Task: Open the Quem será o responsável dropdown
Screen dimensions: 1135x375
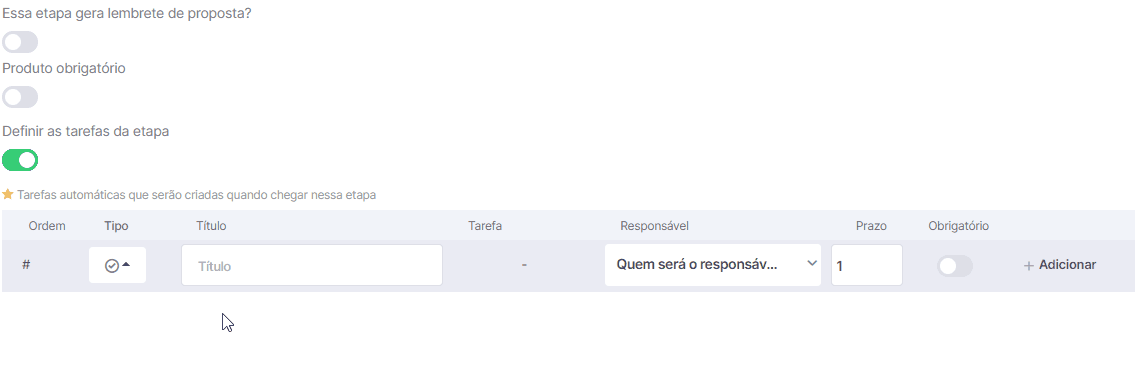Action: click(713, 265)
